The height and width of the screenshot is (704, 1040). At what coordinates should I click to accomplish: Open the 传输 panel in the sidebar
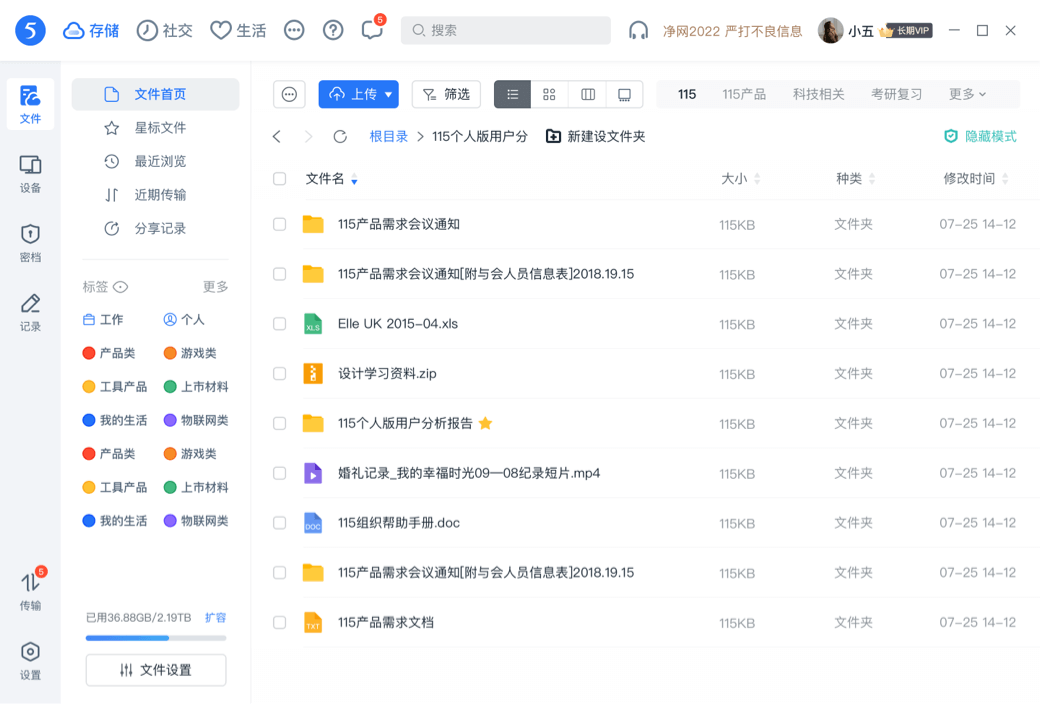[30, 592]
